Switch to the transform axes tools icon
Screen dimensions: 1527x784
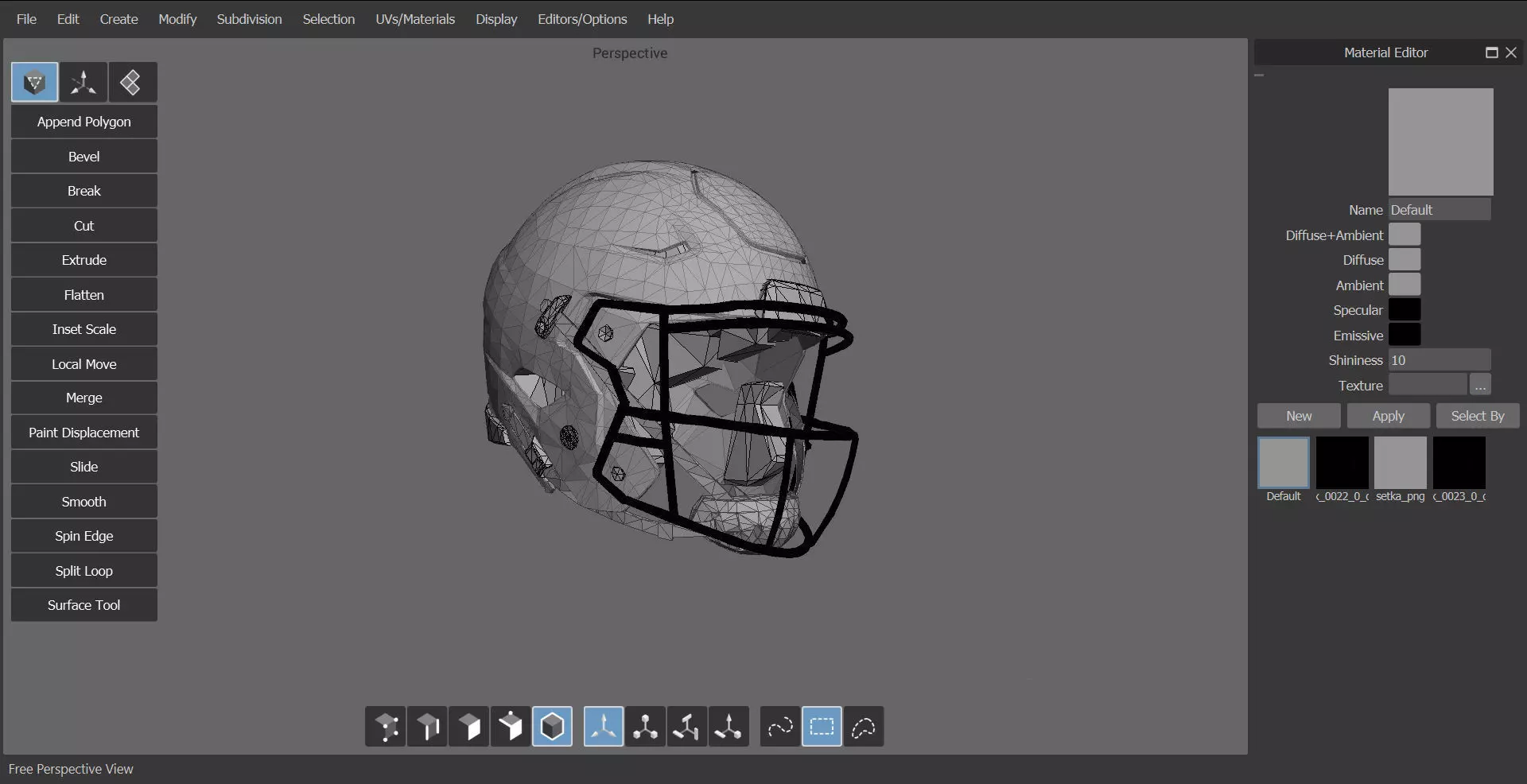84,82
